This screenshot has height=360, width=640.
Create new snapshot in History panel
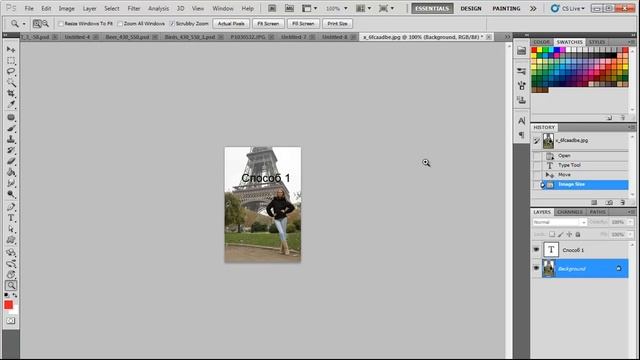click(609, 202)
